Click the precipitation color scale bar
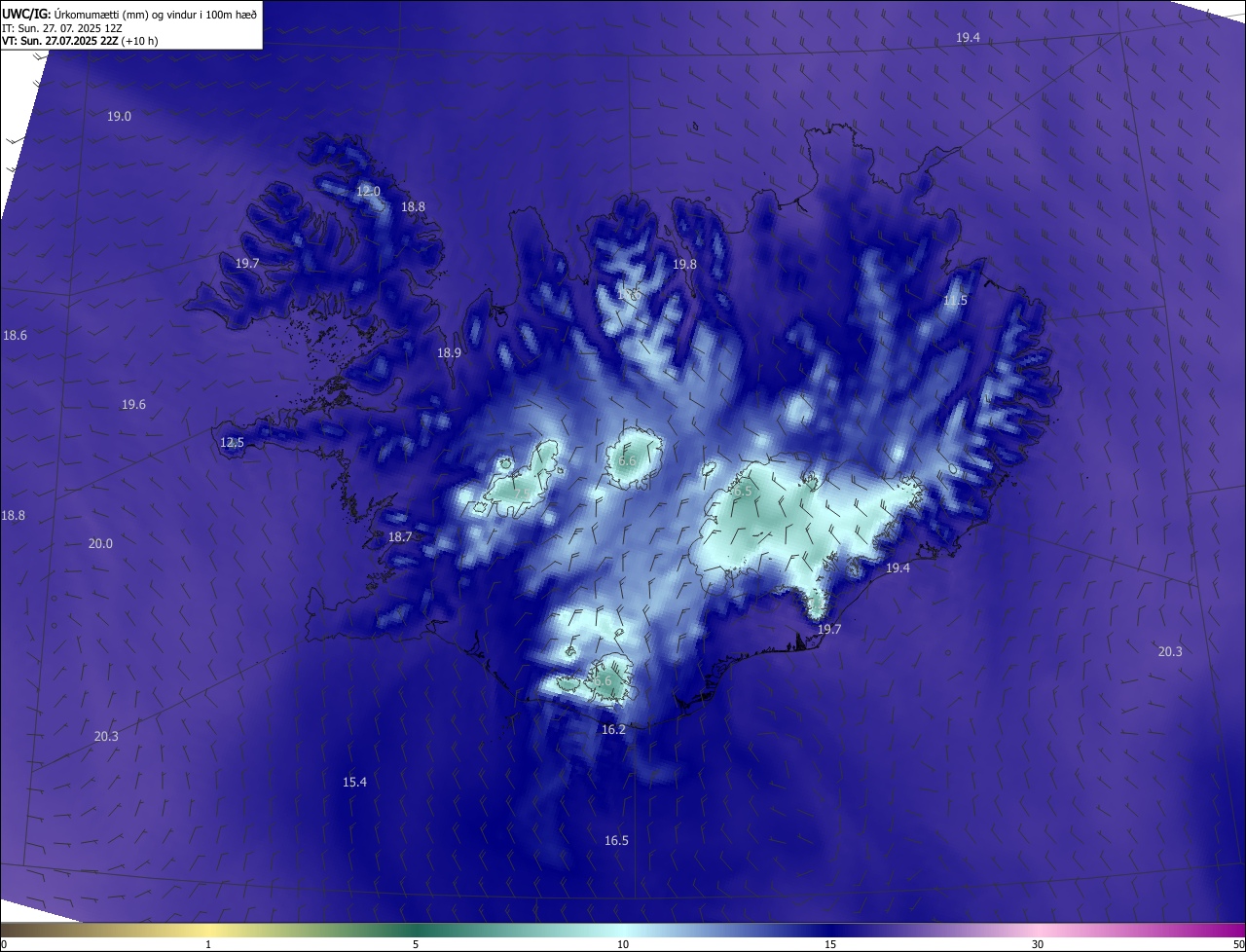 (x=623, y=930)
